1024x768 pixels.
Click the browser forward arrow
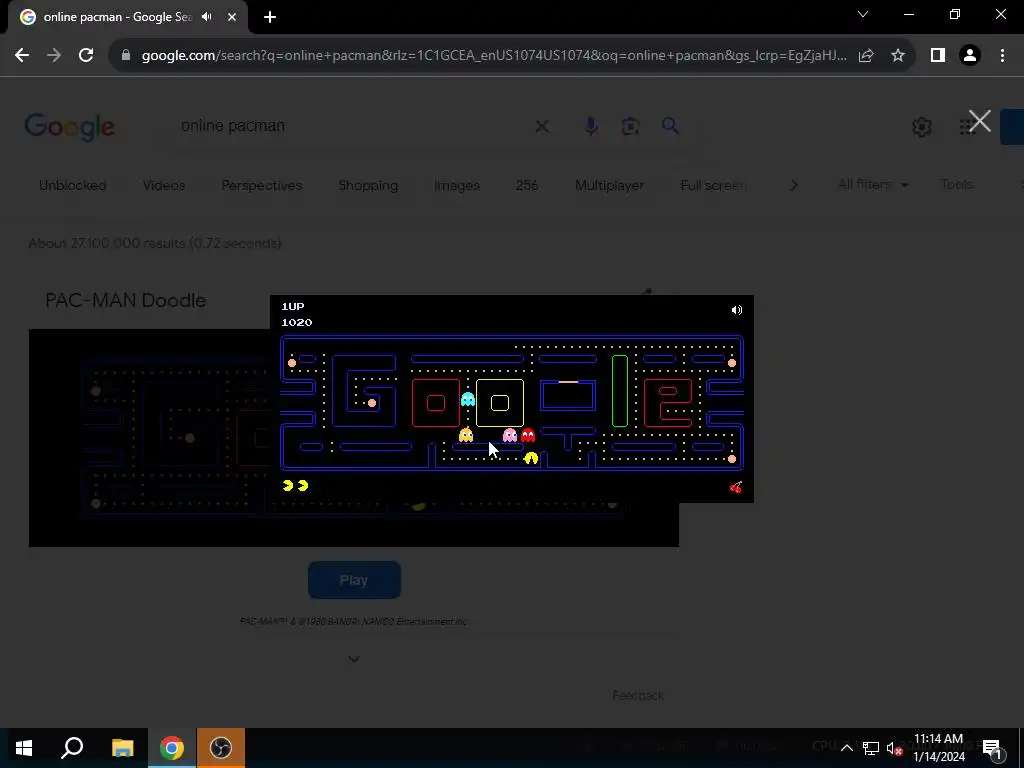click(54, 56)
